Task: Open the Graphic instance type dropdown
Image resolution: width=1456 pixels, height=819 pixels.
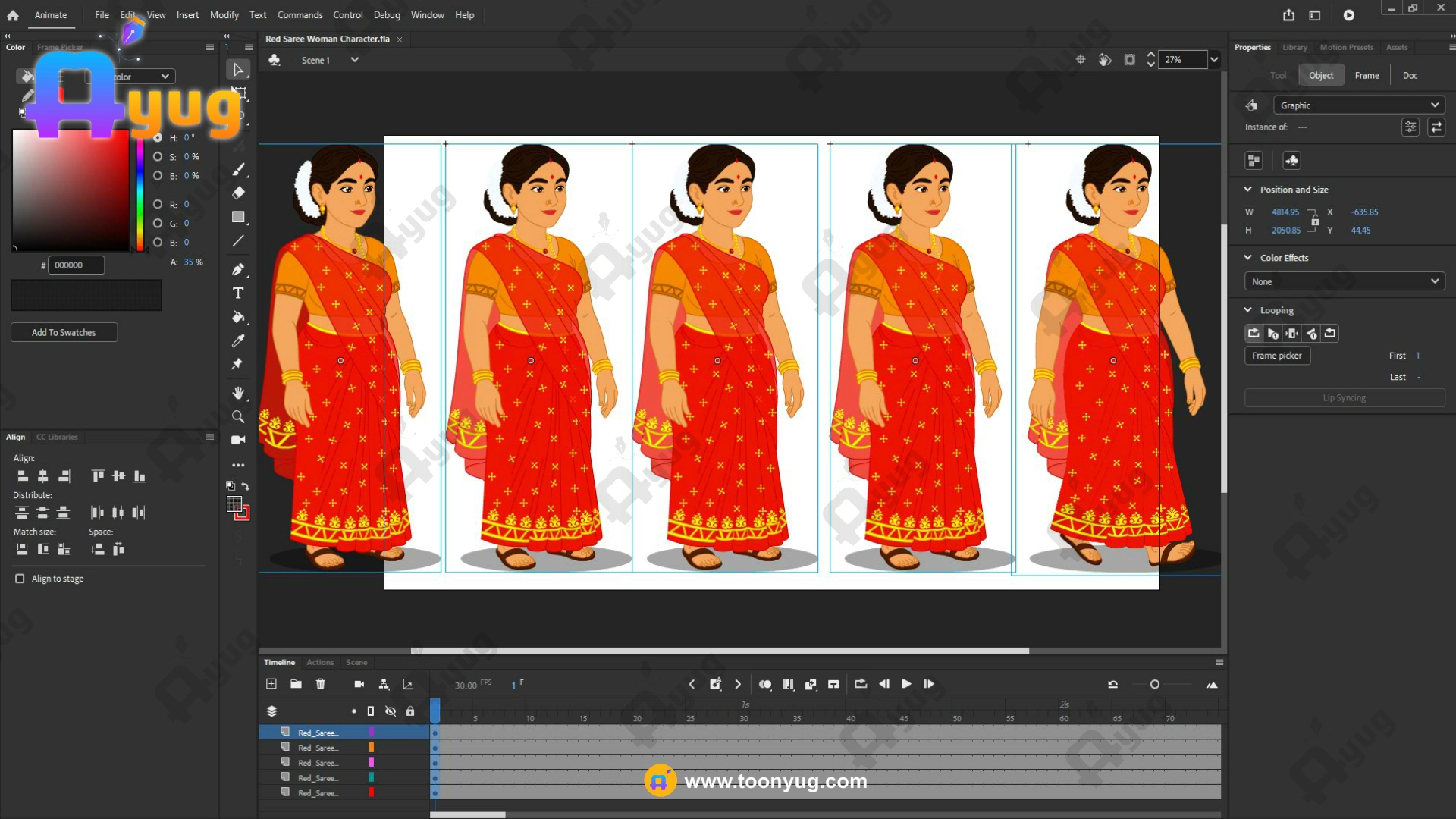Action: (x=1357, y=105)
